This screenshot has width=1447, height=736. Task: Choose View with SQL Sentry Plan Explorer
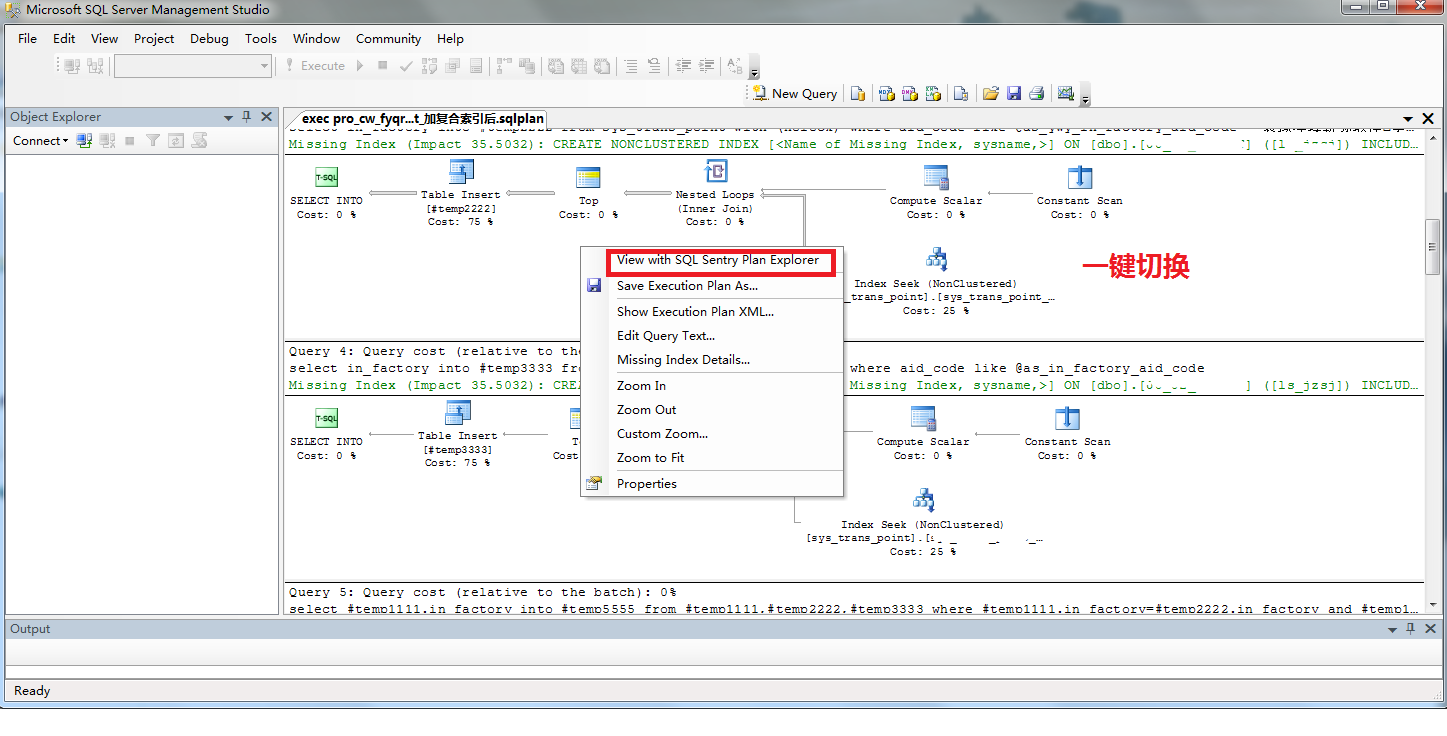(719, 261)
